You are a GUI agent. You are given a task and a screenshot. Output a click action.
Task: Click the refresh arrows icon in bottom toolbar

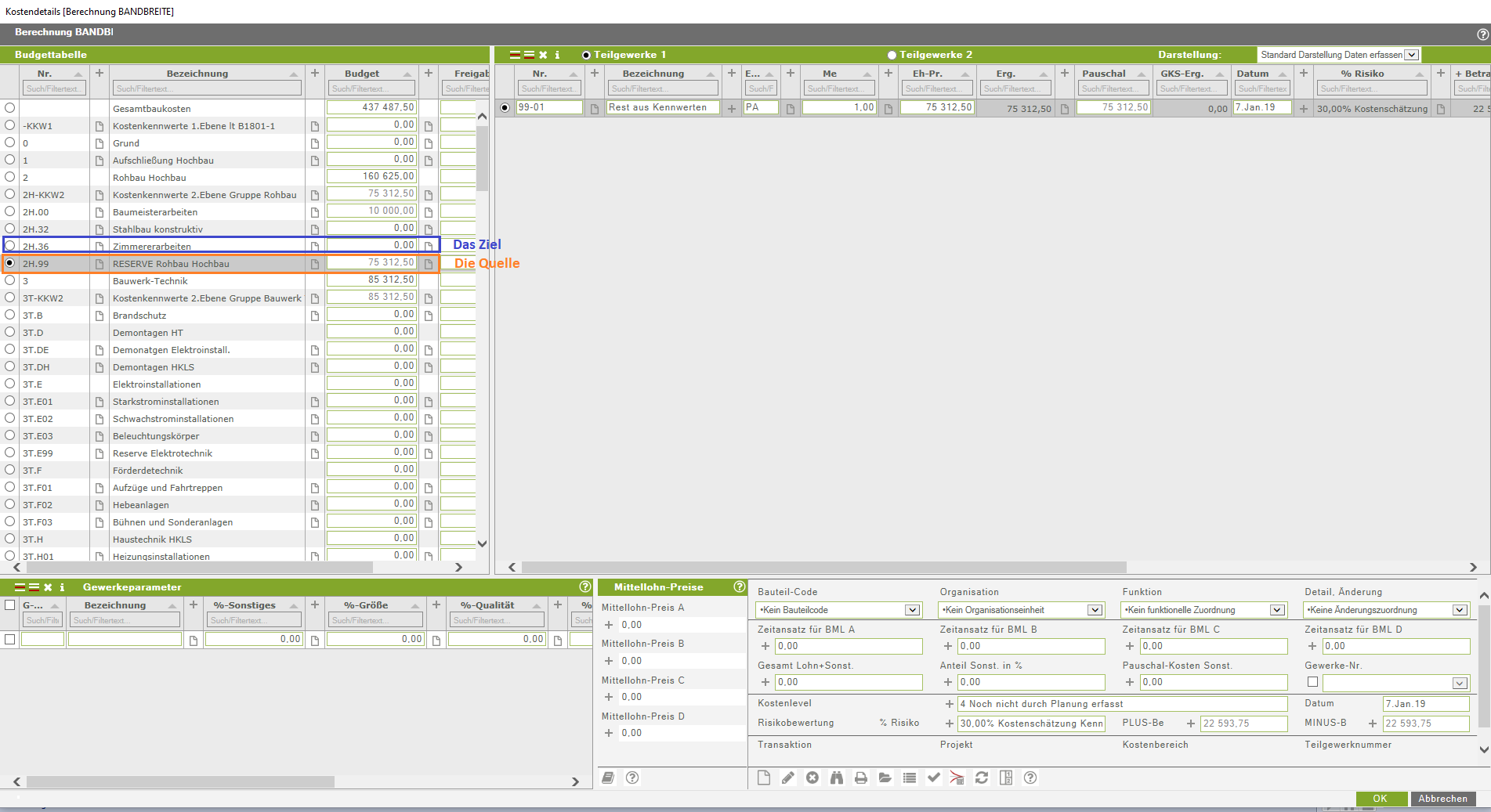[981, 778]
